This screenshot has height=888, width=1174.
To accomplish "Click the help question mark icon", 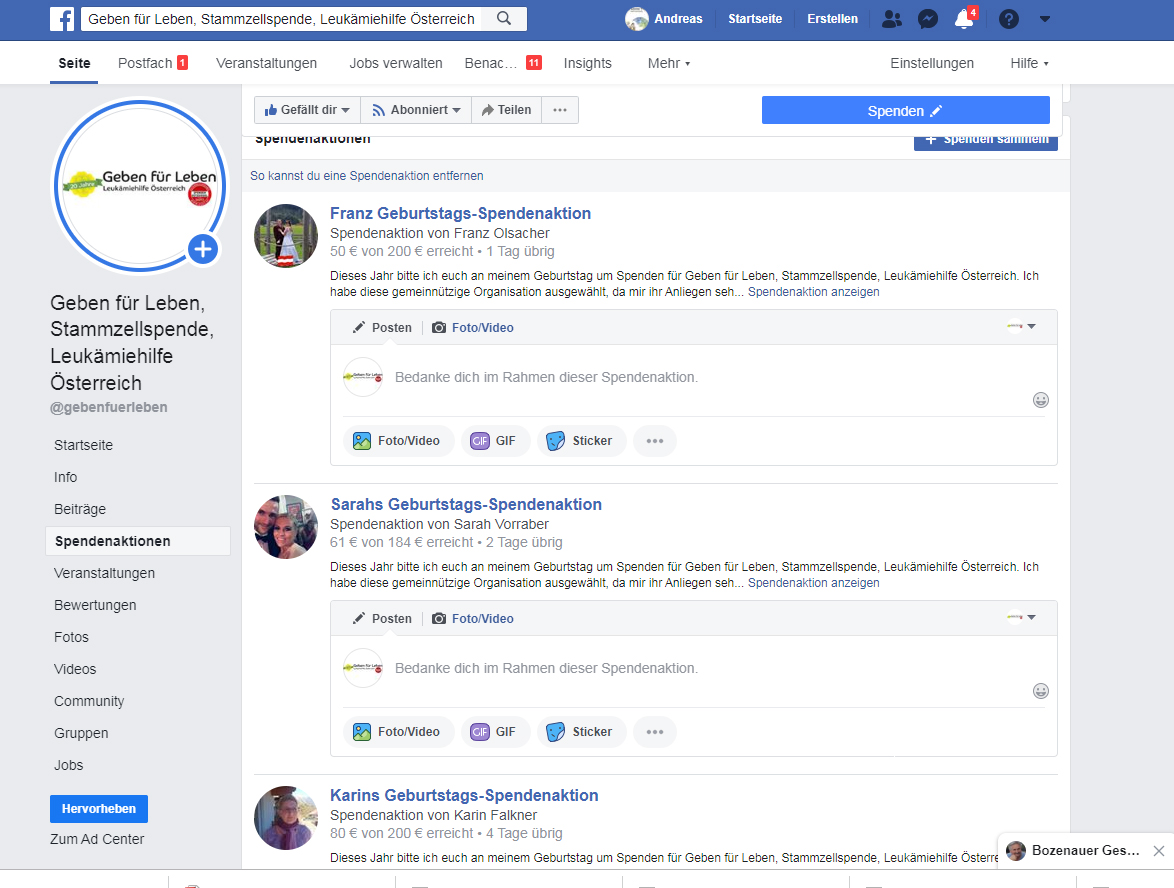I will coord(1009,19).
